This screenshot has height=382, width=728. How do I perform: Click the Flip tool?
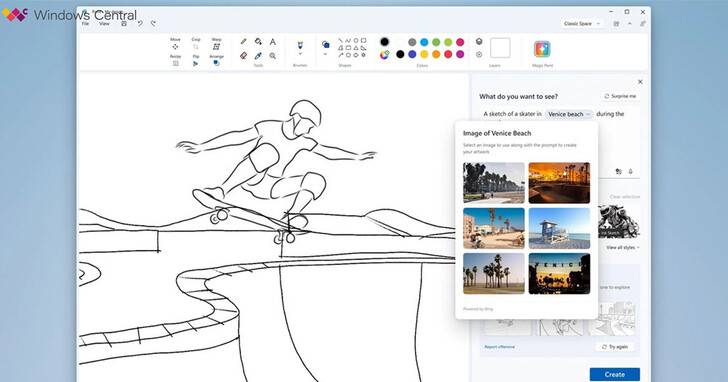tap(195, 60)
